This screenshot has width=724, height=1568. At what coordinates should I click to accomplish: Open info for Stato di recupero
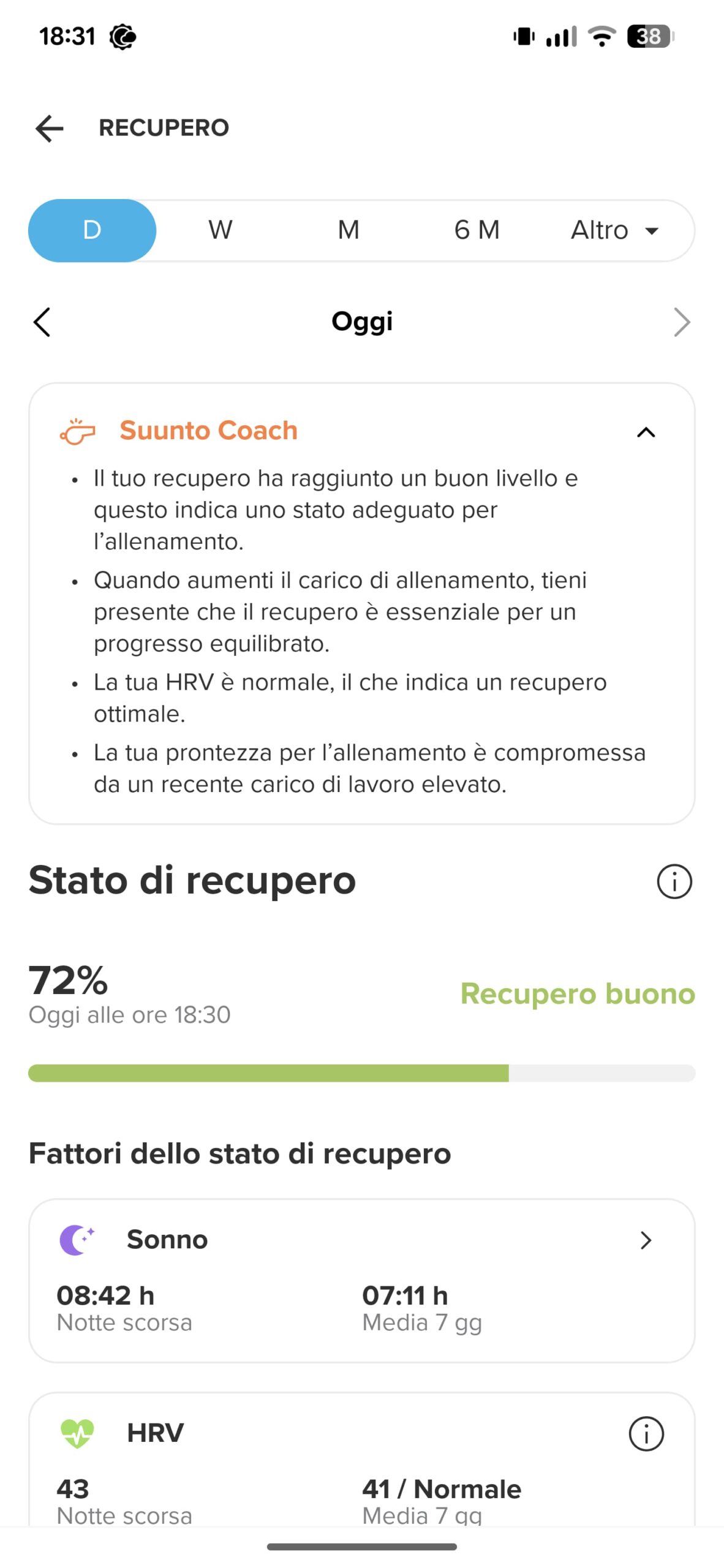(x=674, y=881)
